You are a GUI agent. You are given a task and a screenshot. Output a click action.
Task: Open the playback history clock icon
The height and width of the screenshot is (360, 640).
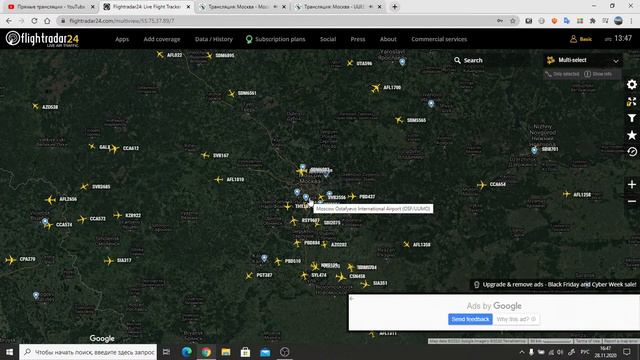(x=631, y=152)
